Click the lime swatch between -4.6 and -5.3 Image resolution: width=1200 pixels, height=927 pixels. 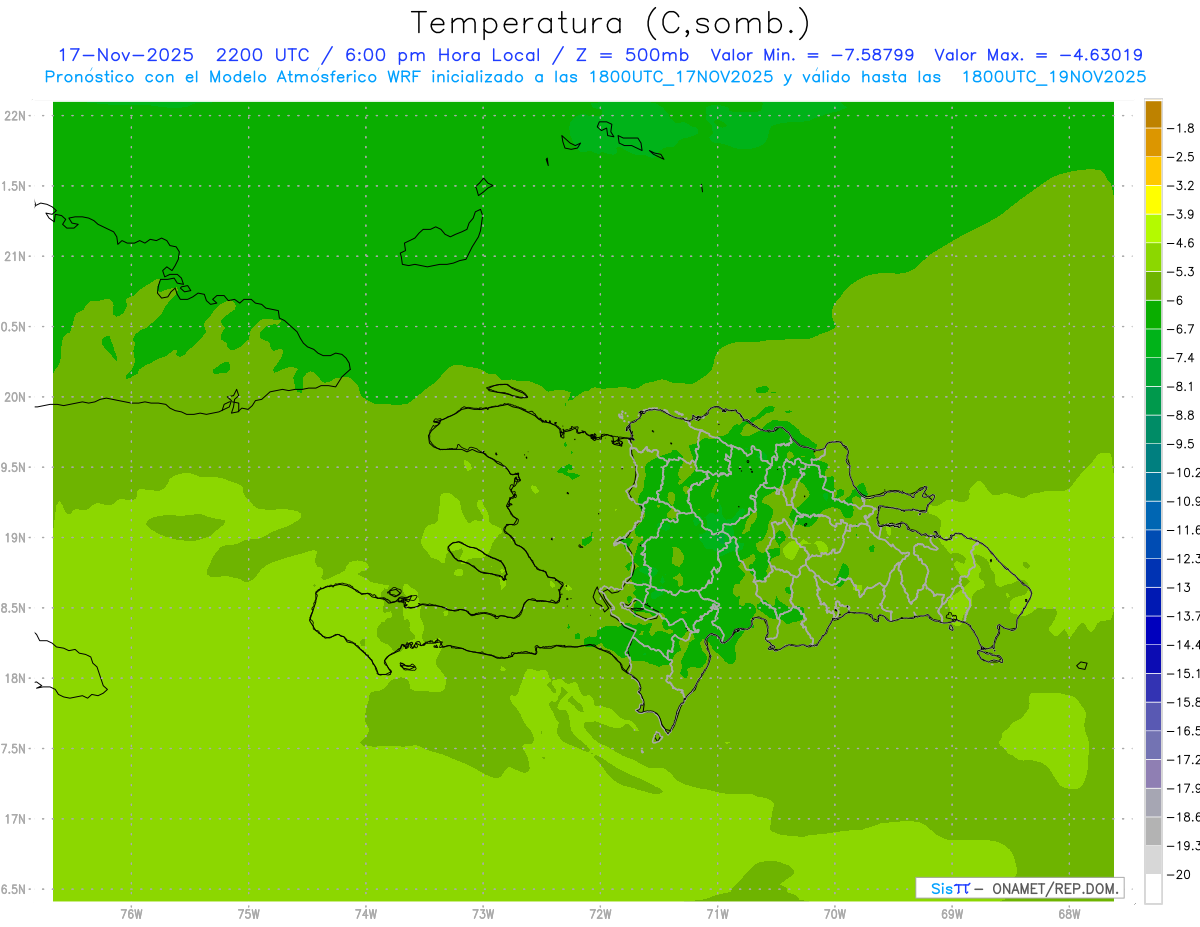click(x=1153, y=257)
